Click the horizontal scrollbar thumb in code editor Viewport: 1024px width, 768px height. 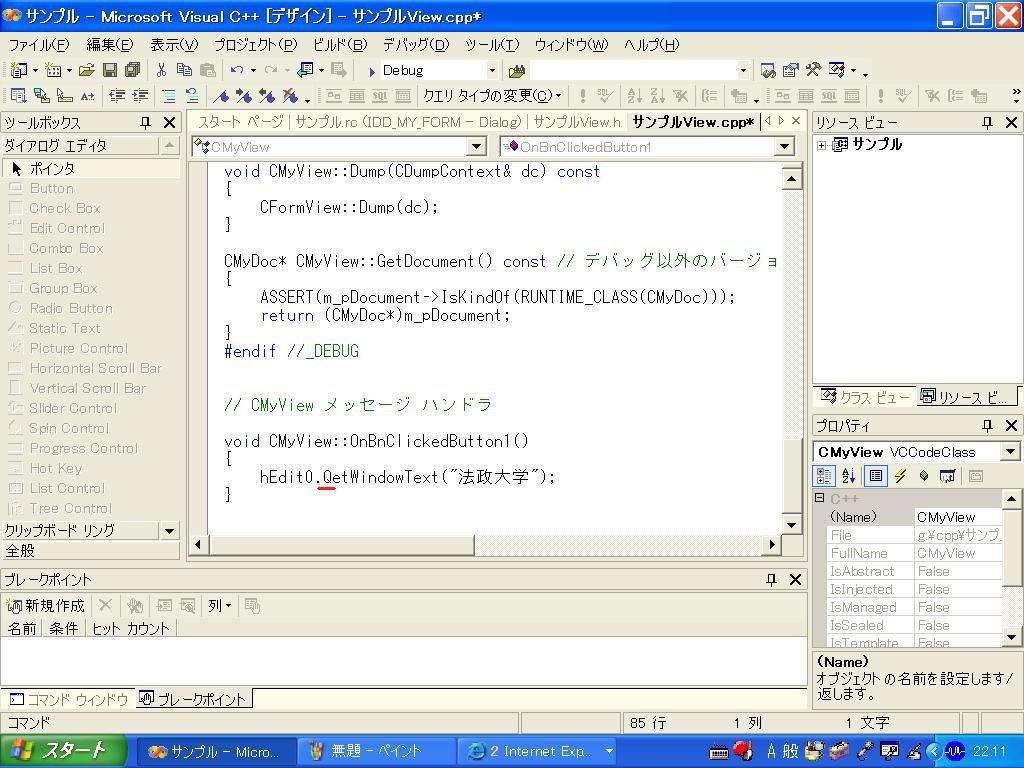pyautogui.click(x=340, y=544)
